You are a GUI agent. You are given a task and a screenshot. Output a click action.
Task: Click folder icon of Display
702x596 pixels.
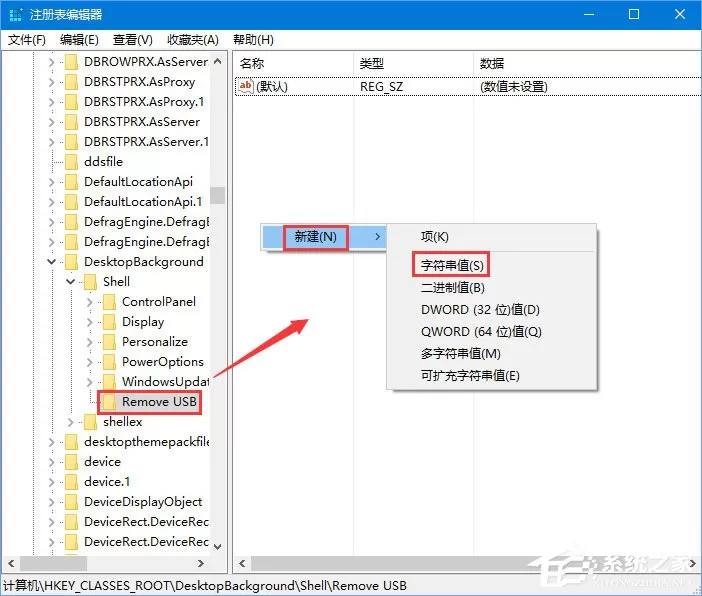(x=109, y=322)
